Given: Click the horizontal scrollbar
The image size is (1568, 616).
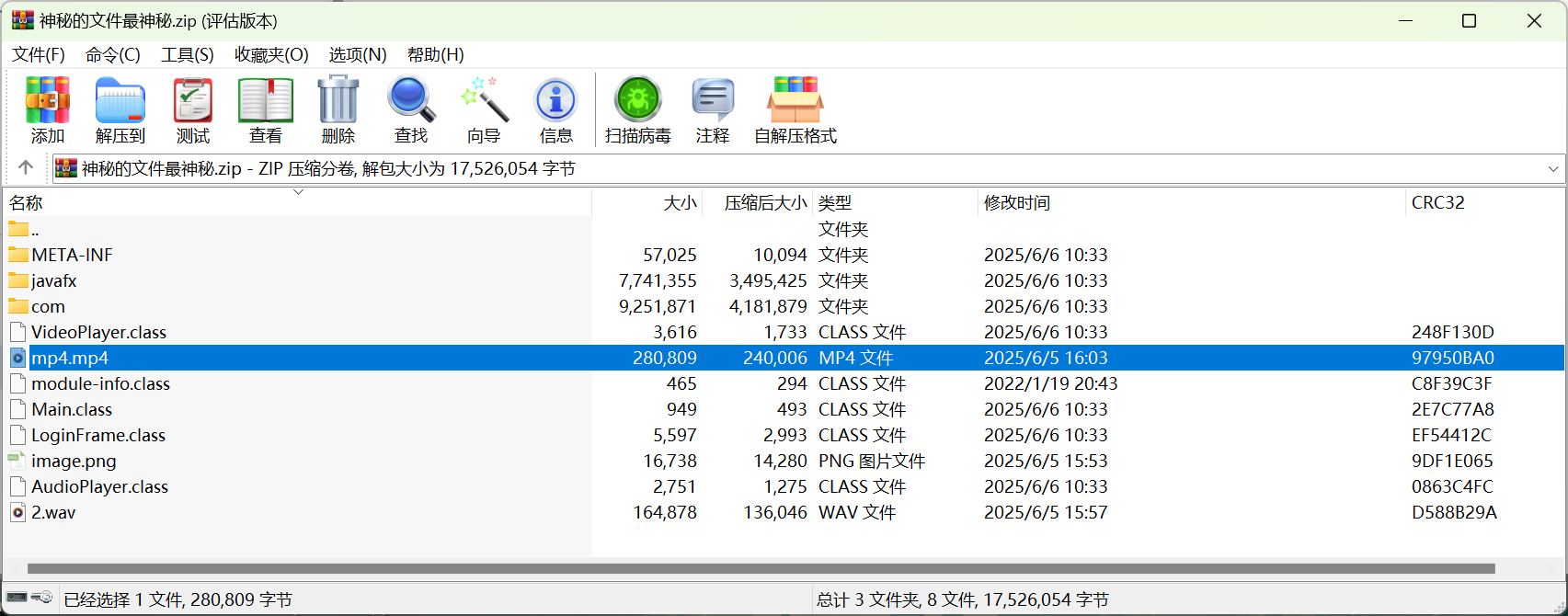Looking at the screenshot, I should 761,568.
